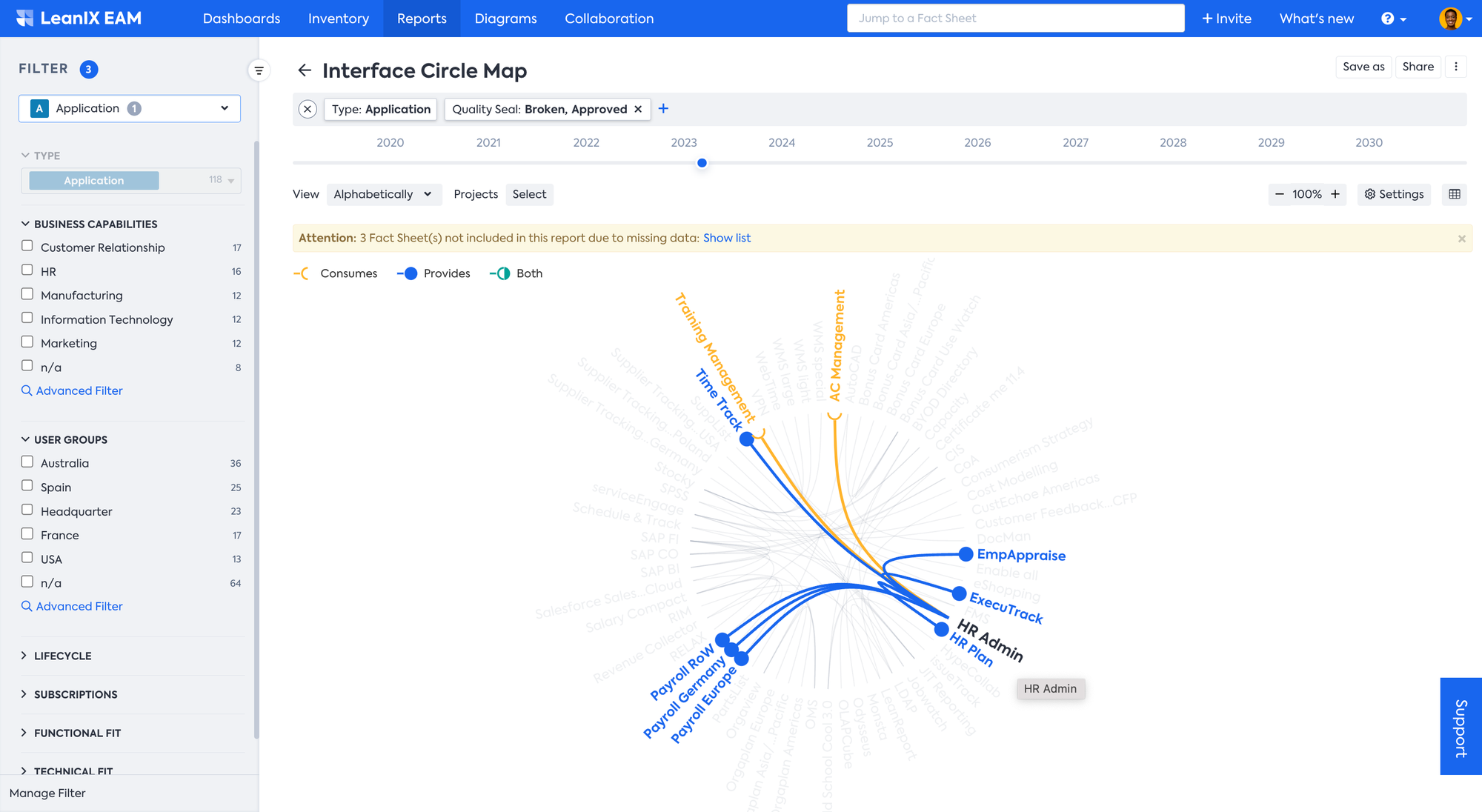Check the Customer Relationship checkbox

tap(27, 246)
